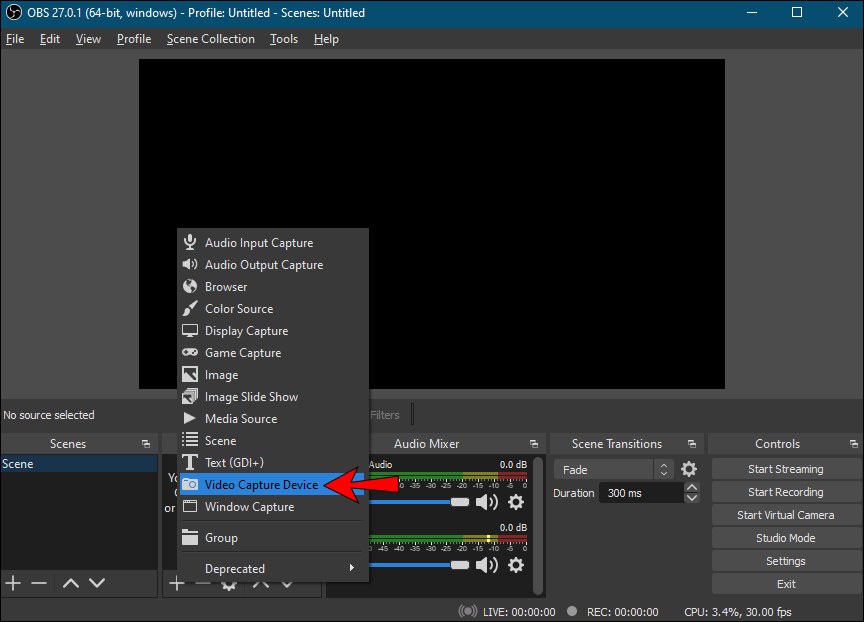
Task: Open settings gear for the lower audio track
Action: coord(516,565)
